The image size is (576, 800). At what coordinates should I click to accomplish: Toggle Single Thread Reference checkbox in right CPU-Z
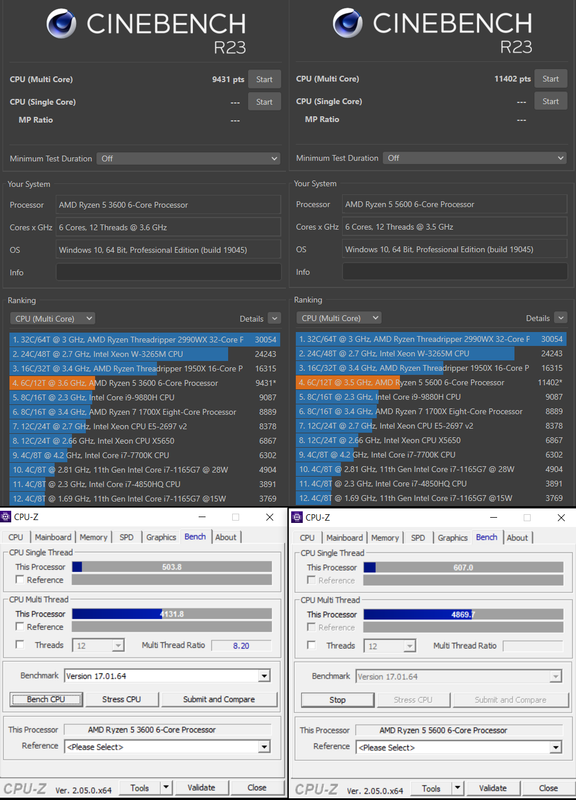[x=311, y=580]
